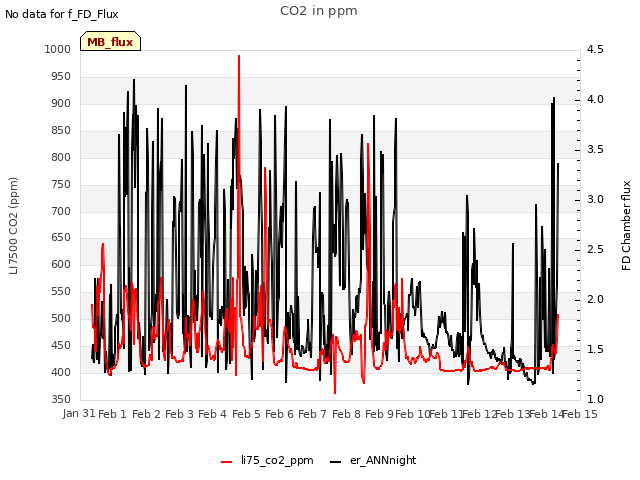Click the 500 left-axis tick label
Image resolution: width=640 pixels, height=480 pixels.
click(61, 318)
